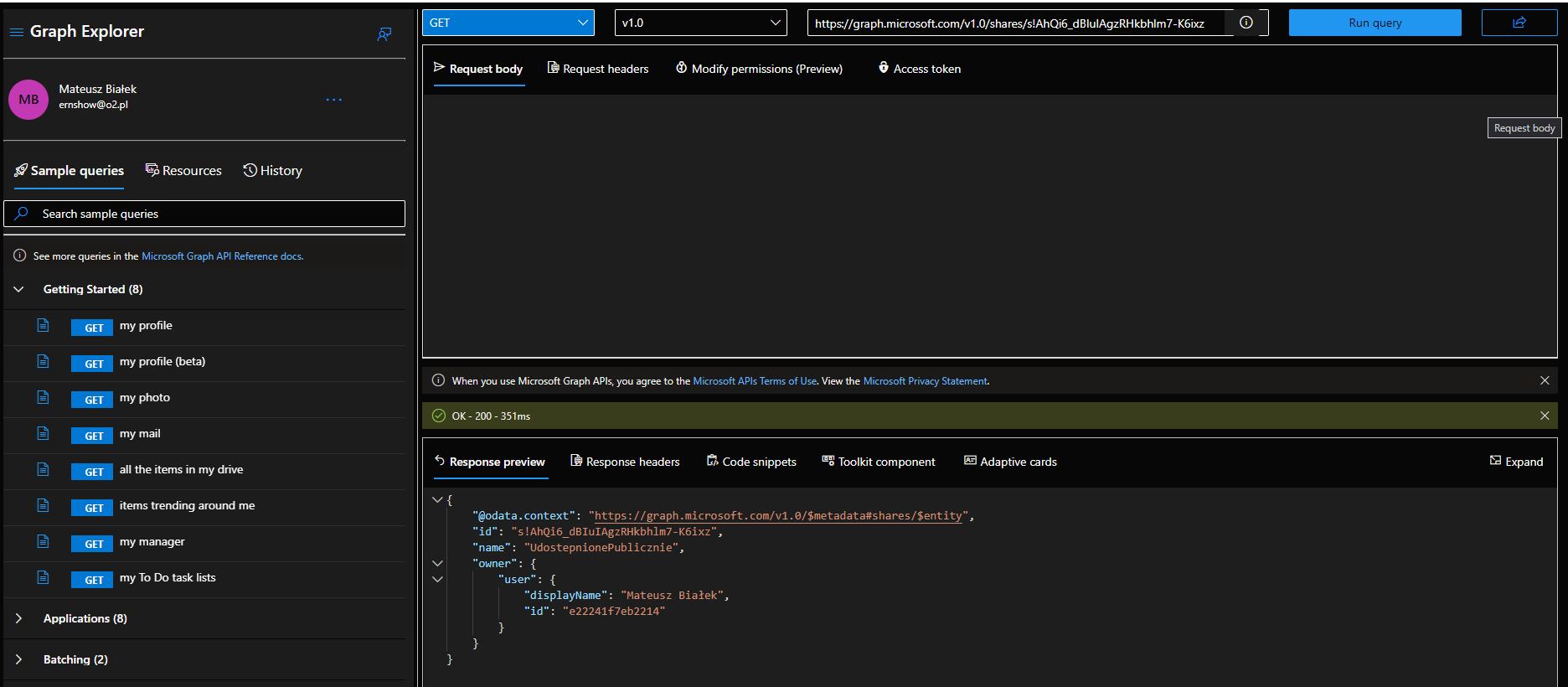Collapse the root JSON object in response
Screen dimensions: 1568x687
point(437,499)
